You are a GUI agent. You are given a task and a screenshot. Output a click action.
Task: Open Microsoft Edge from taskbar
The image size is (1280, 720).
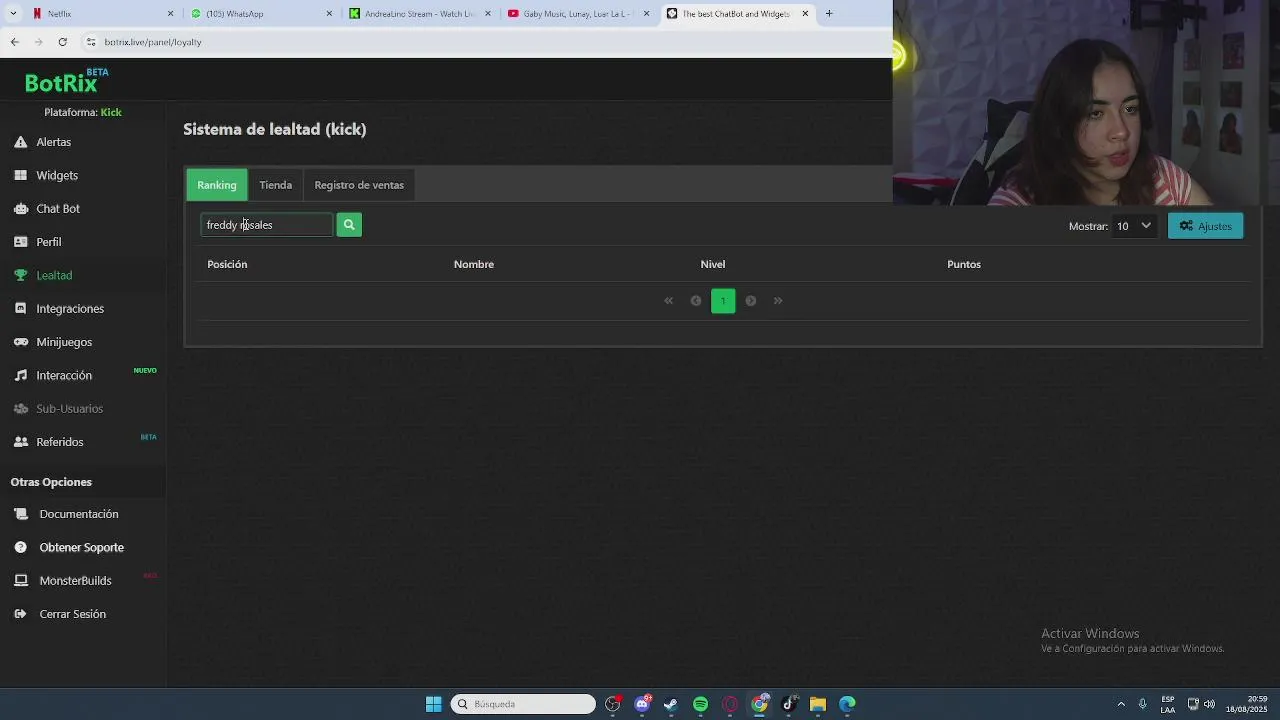(847, 704)
